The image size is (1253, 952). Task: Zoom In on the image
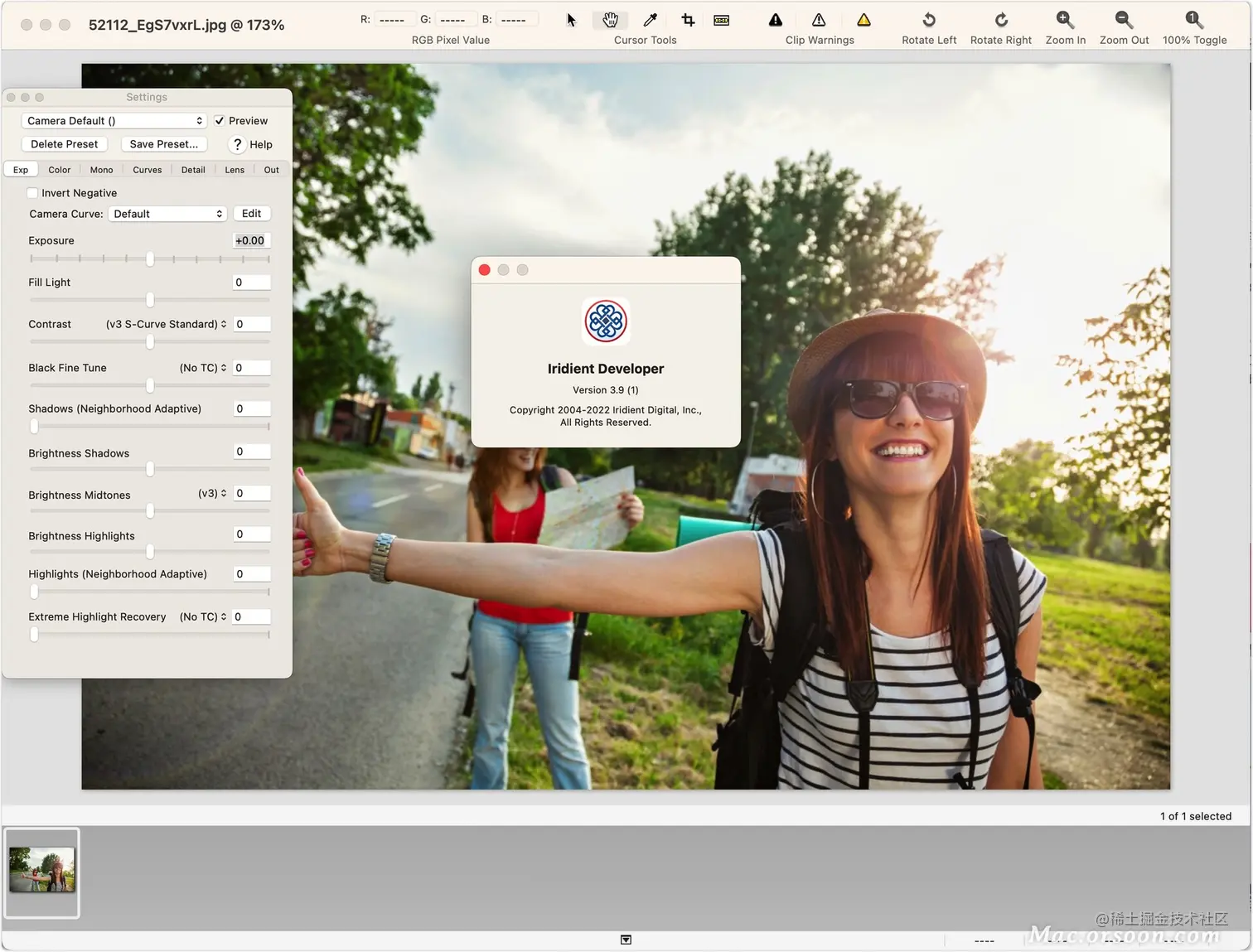tap(1065, 20)
